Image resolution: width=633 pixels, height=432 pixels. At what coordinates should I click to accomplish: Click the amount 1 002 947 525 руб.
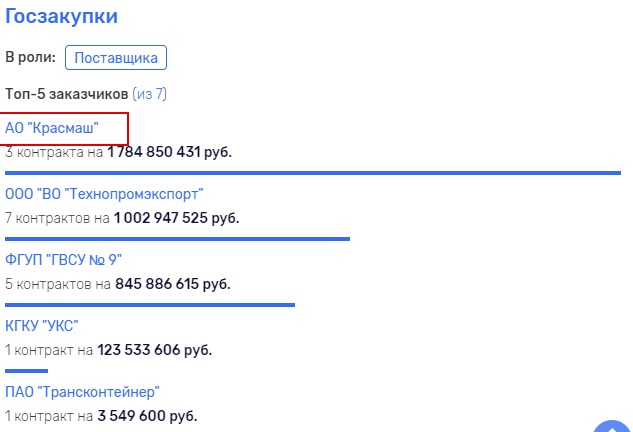point(176,218)
